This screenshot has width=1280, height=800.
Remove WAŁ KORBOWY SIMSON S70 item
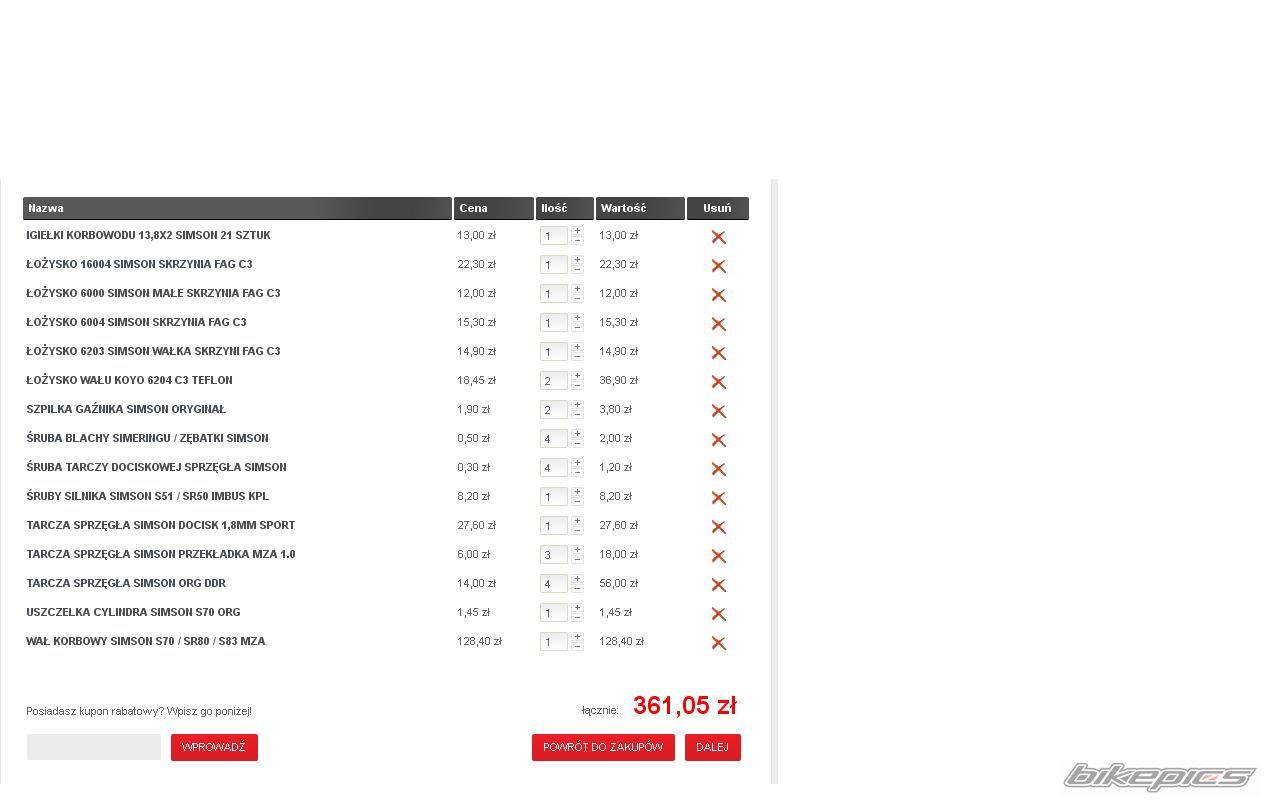pyautogui.click(x=718, y=643)
